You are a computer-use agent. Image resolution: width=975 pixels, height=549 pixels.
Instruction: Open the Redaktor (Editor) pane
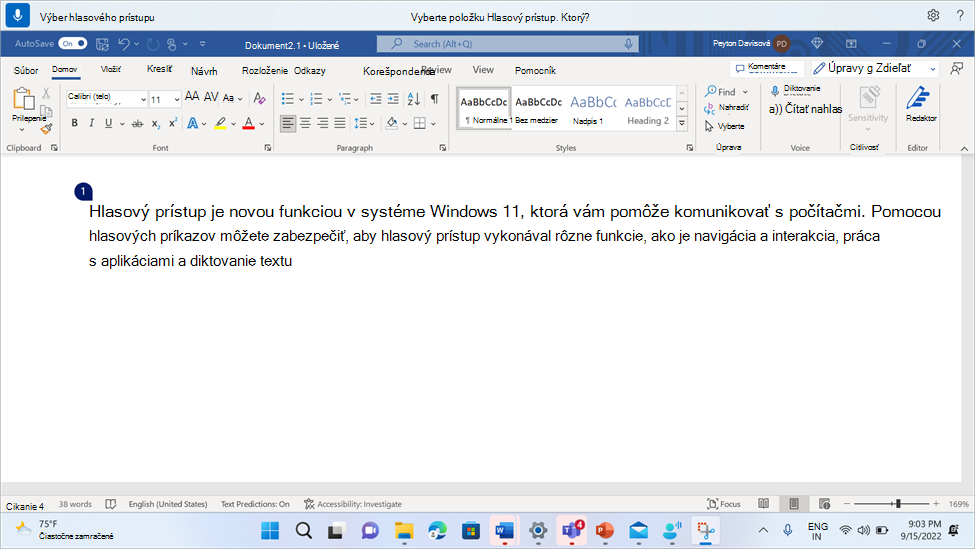click(x=920, y=104)
